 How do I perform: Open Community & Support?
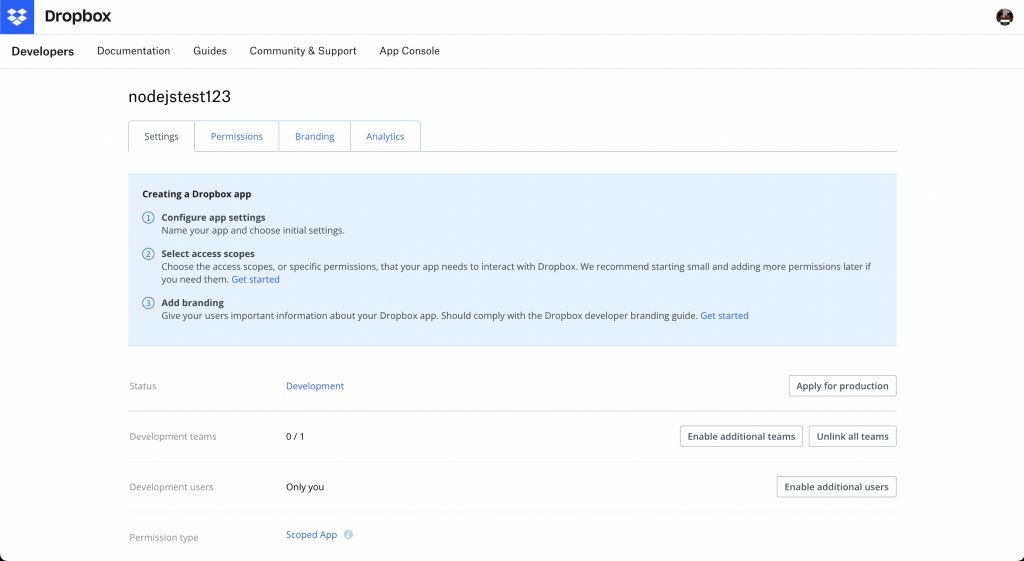(303, 51)
